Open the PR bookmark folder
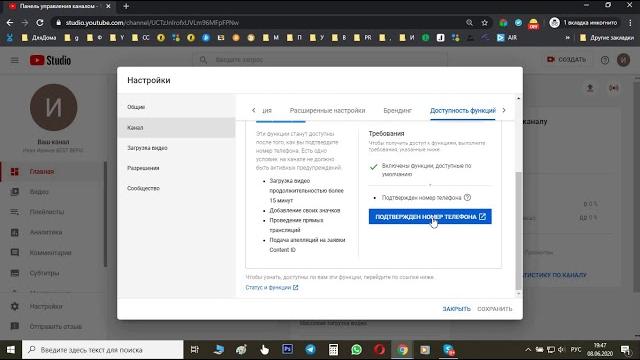This screenshot has width=640, height=360. pyautogui.click(x=362, y=38)
